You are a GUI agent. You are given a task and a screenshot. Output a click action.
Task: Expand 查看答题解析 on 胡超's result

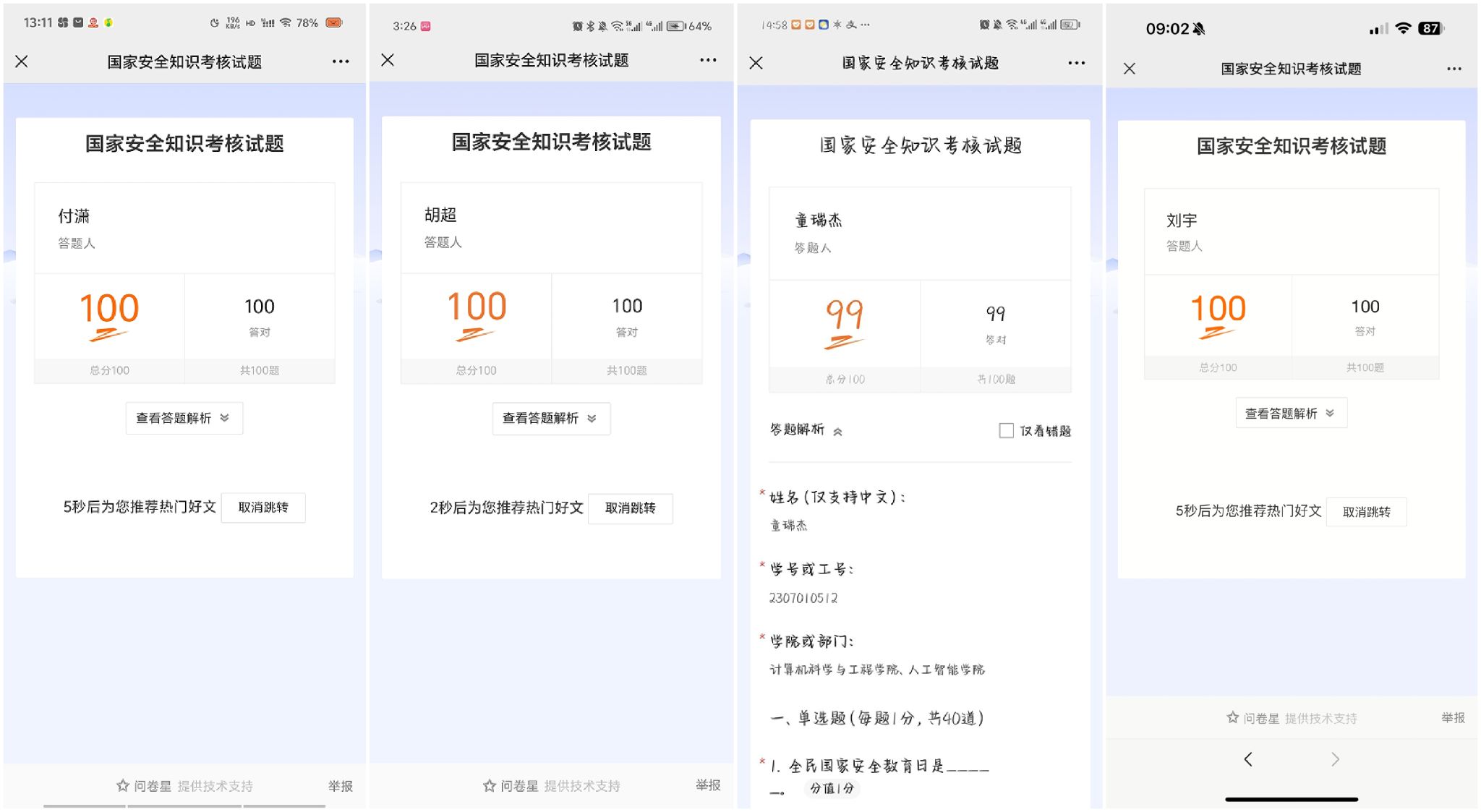coord(550,418)
